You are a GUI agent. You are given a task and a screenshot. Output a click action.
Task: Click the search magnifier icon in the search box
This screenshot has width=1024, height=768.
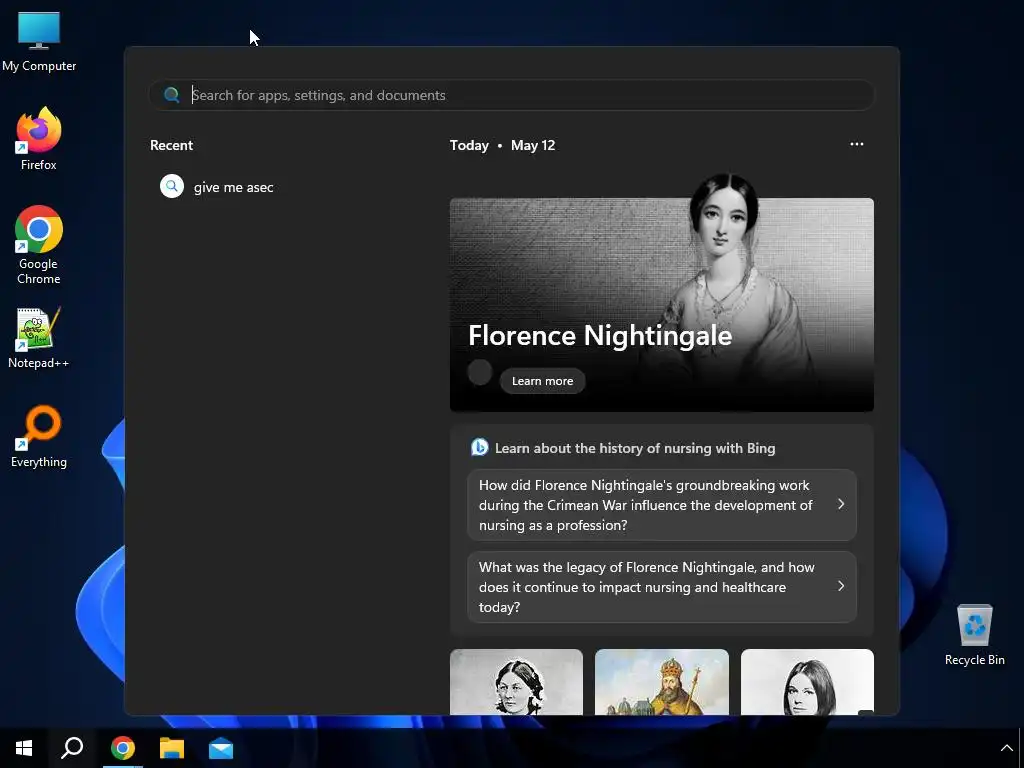(x=172, y=95)
